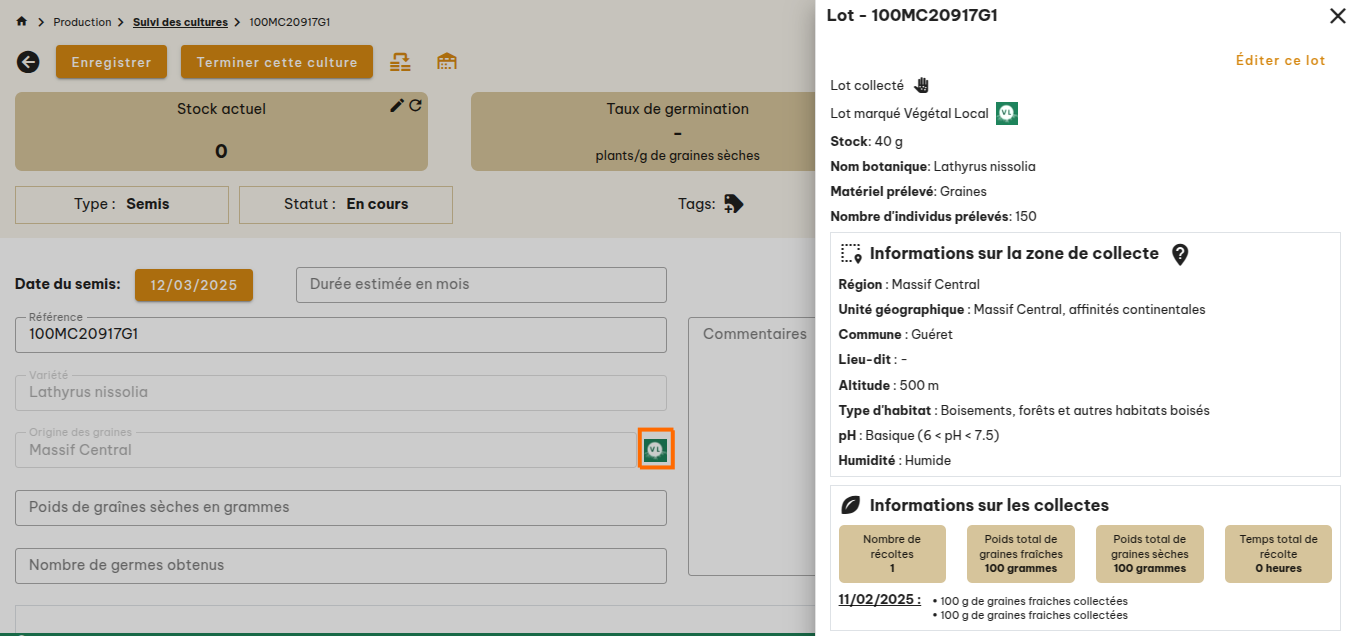Close the Lot details side panel

tap(1337, 16)
